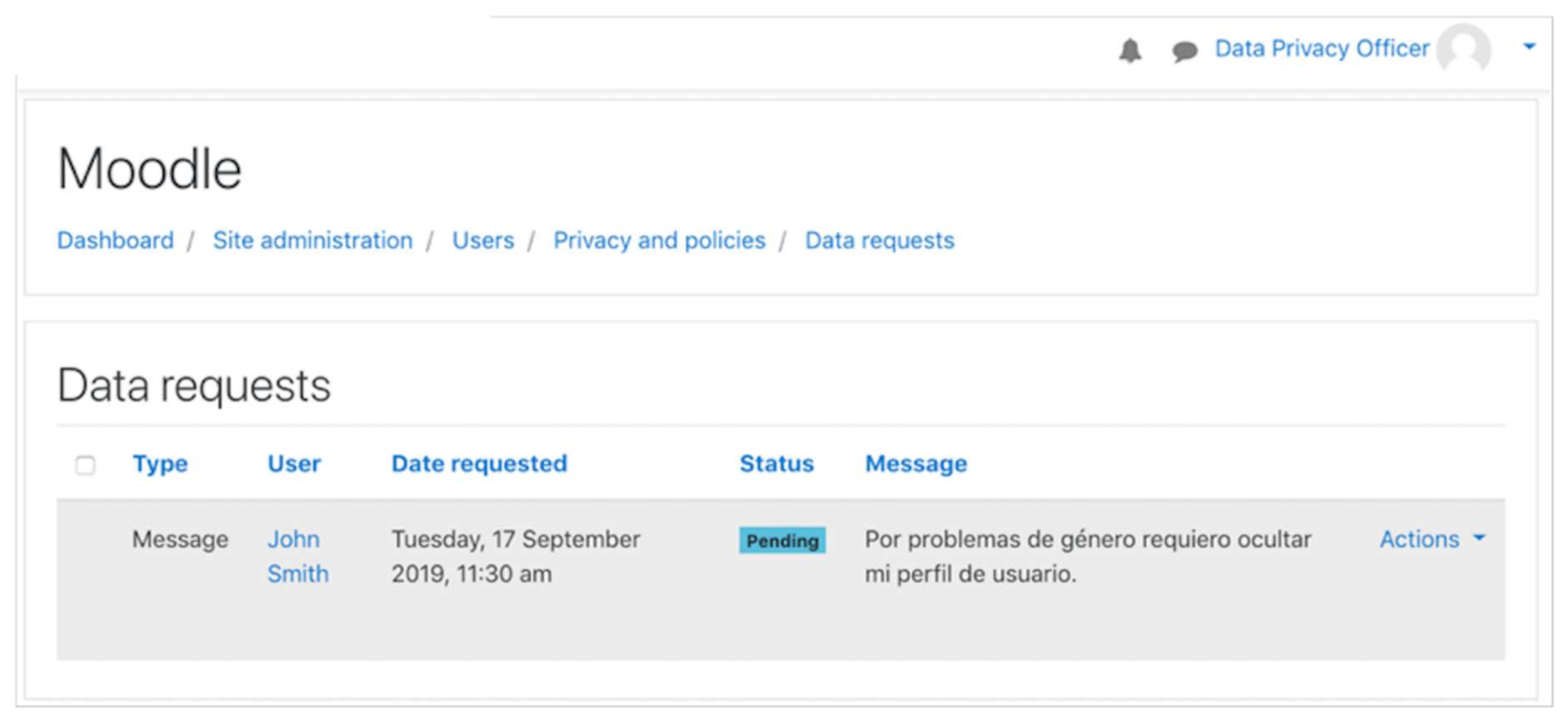Tick the select-all requests checkbox
The width and height of the screenshot is (1568, 720).
click(x=85, y=465)
